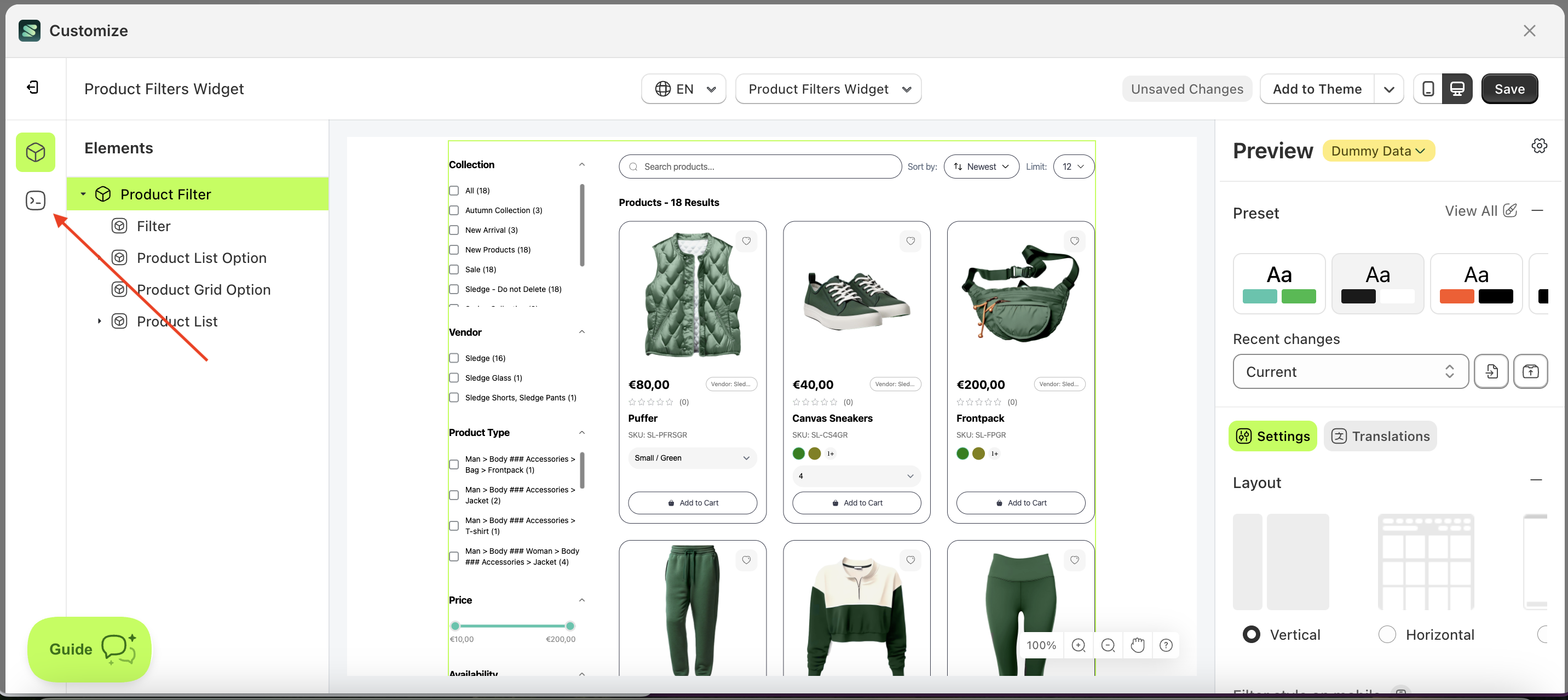Open the preview settings gear icon
Viewport: 1568px width, 700px height.
point(1539,146)
